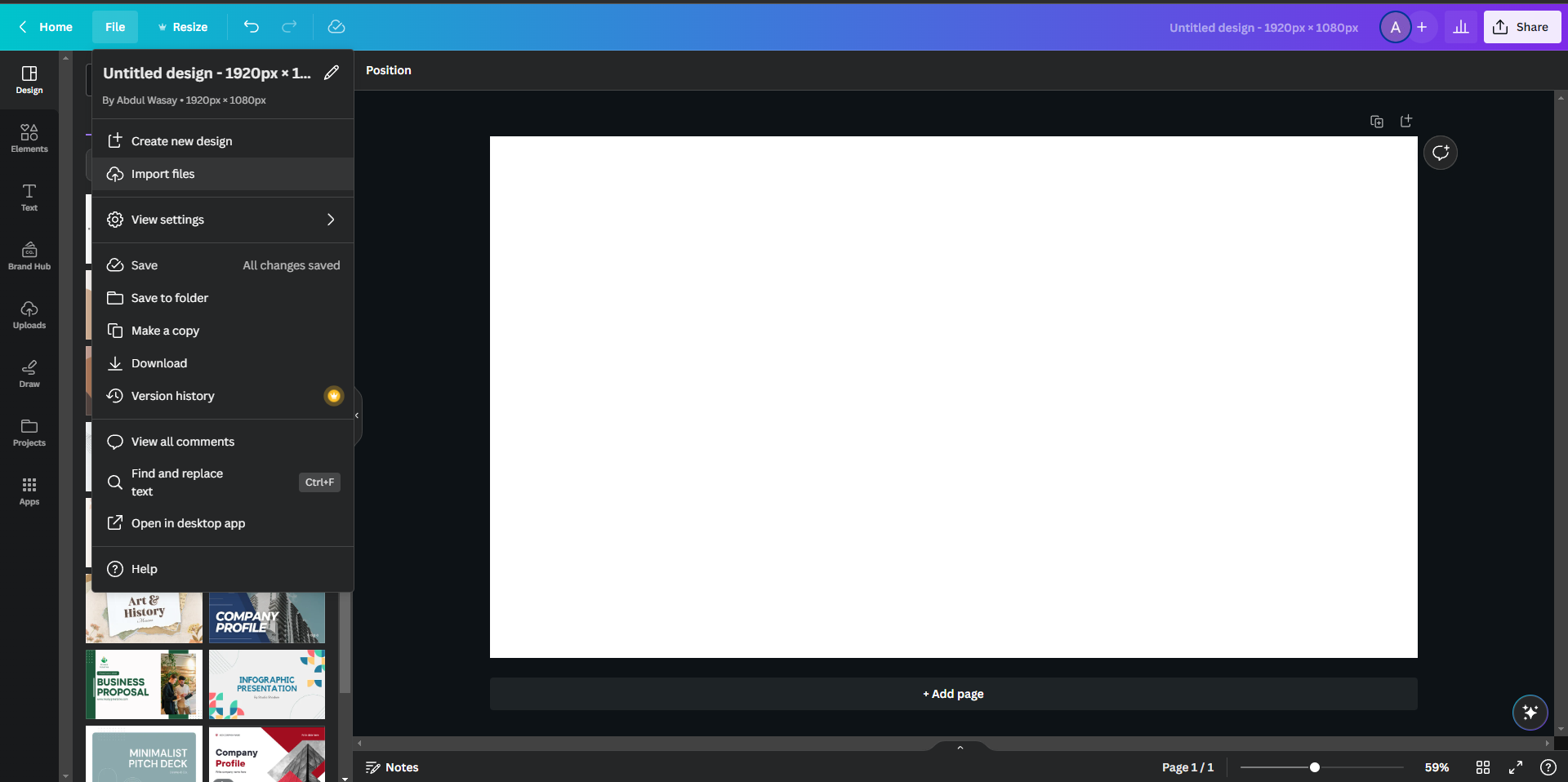Select the Draw tool in the sidebar
The height and width of the screenshot is (782, 1568).
(29, 373)
